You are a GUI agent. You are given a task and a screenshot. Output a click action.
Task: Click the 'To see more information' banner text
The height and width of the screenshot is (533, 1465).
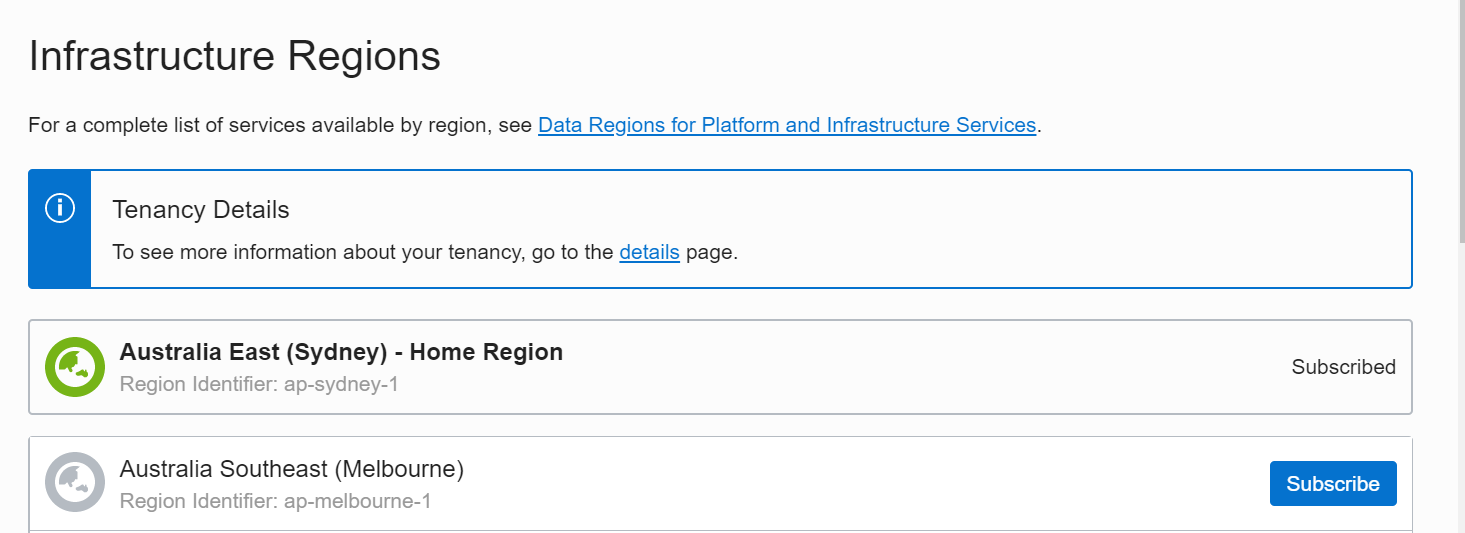pyautogui.click(x=425, y=252)
